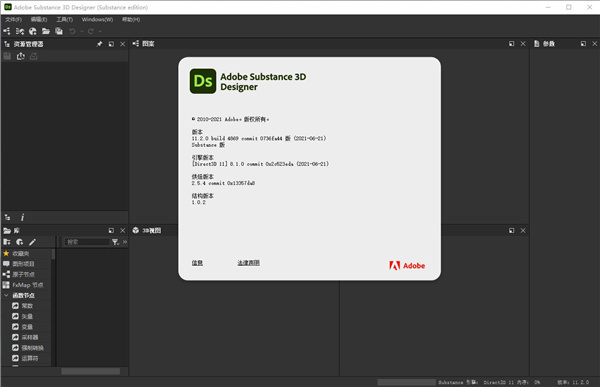Close the Parameters panel
The width and height of the screenshot is (600, 387).
pos(595,44)
